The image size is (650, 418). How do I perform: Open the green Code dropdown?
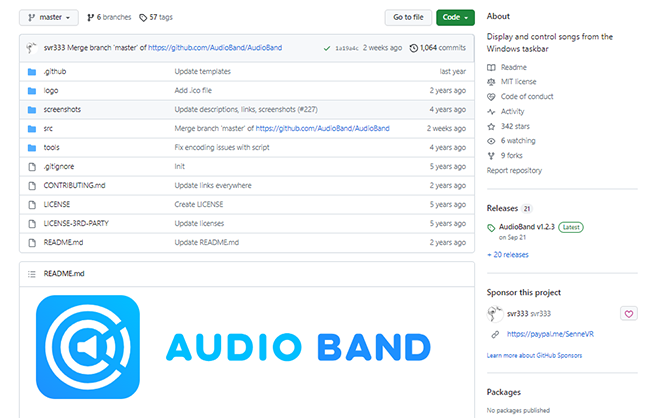coord(455,17)
